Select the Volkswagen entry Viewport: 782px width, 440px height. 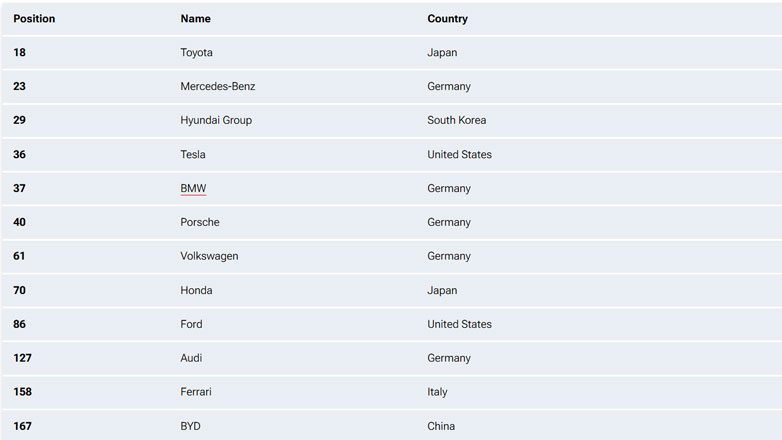pos(209,256)
